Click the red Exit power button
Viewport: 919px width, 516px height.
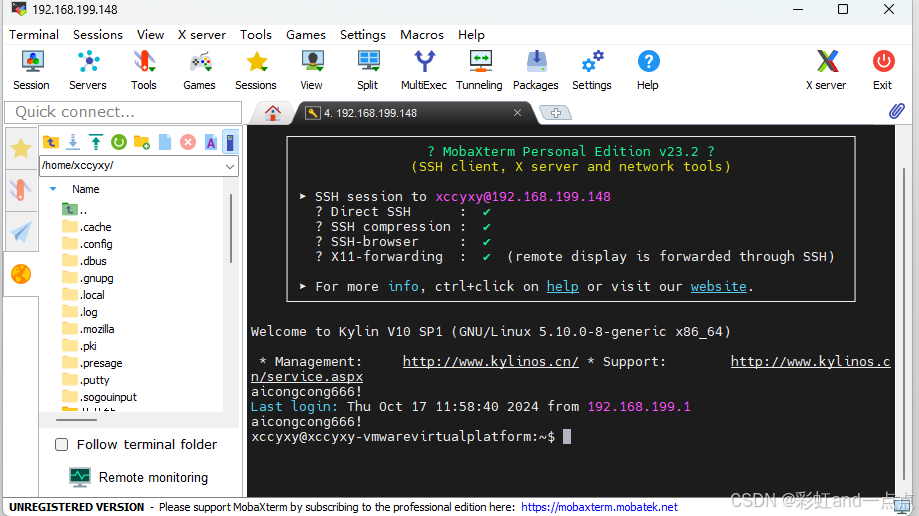pos(883,70)
